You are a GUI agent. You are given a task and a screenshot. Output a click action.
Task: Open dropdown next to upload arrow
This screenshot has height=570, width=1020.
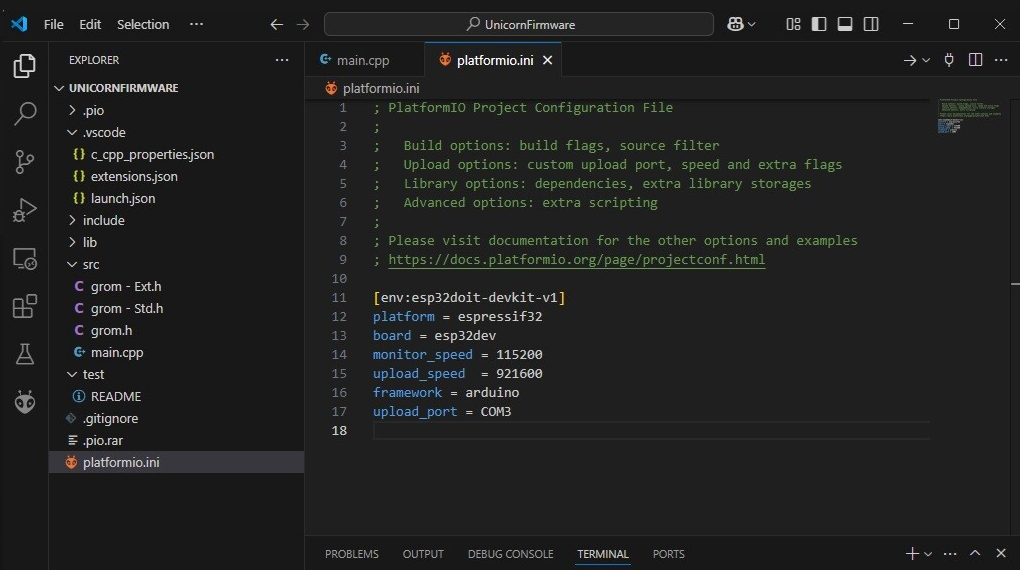[926, 61]
